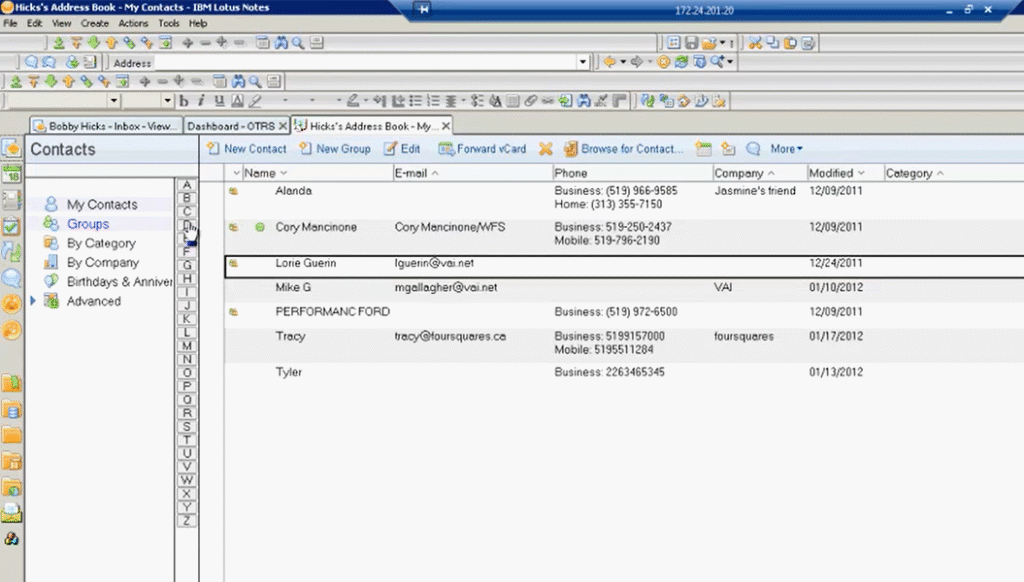The height and width of the screenshot is (582, 1024).
Task: Open the properties icon left of Save
Action: [673, 43]
